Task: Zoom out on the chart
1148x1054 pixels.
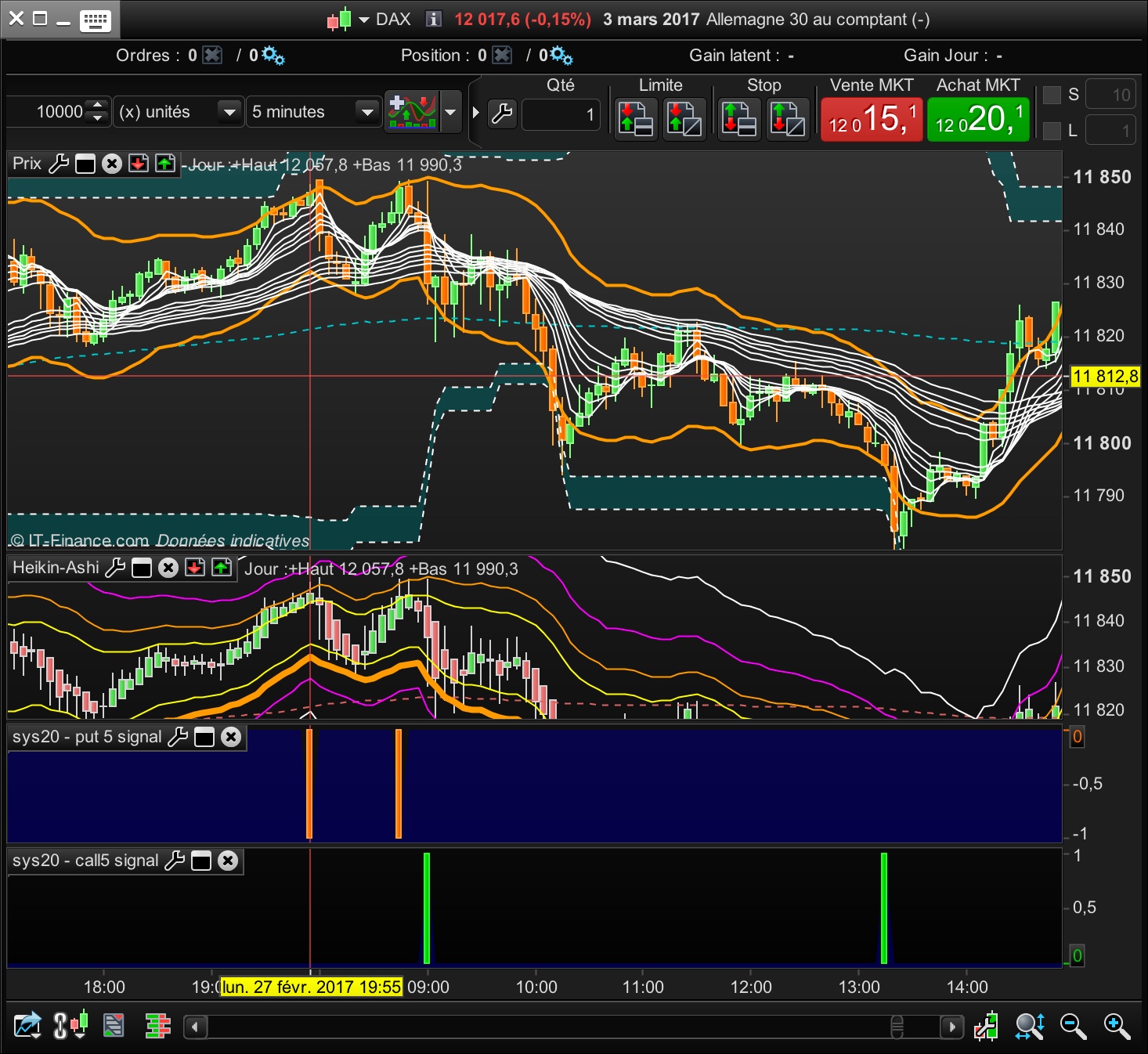Action: [x=1073, y=1026]
